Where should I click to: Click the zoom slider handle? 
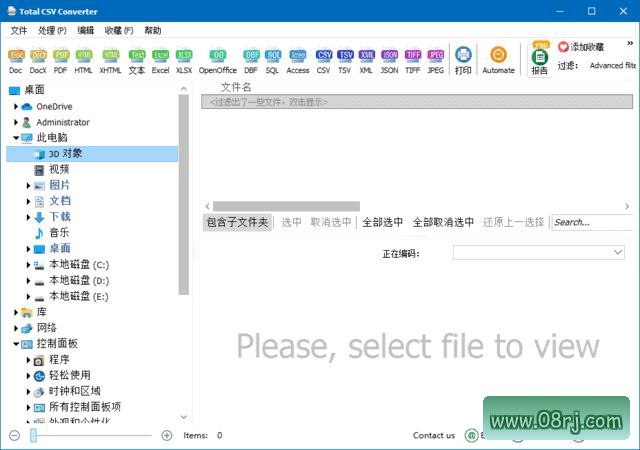click(x=33, y=435)
